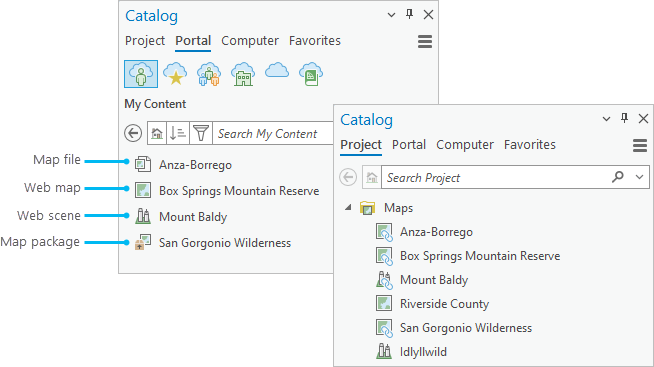
Task: Open the Search Project dropdown arrow
Action: point(639,177)
